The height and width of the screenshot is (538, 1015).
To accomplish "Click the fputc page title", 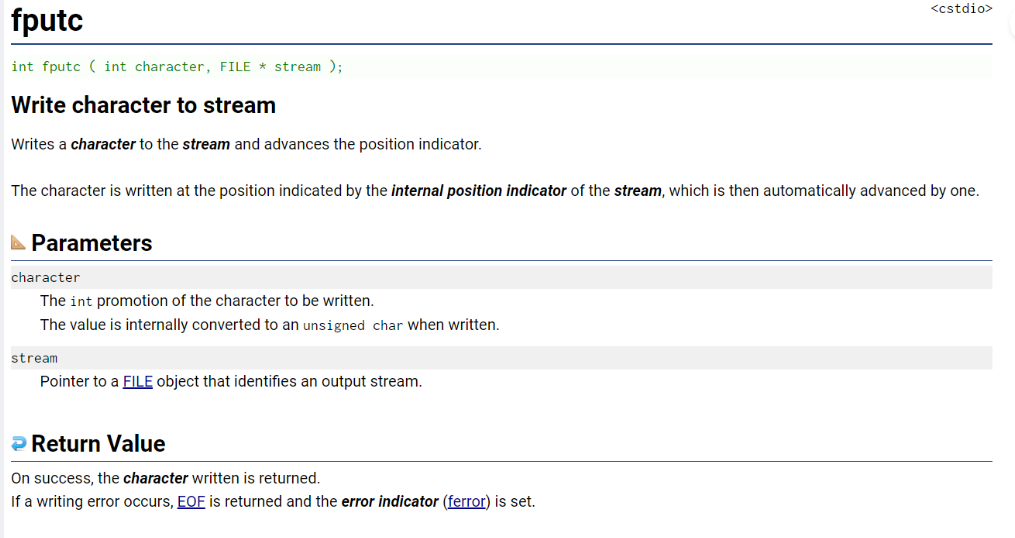I will (47, 20).
